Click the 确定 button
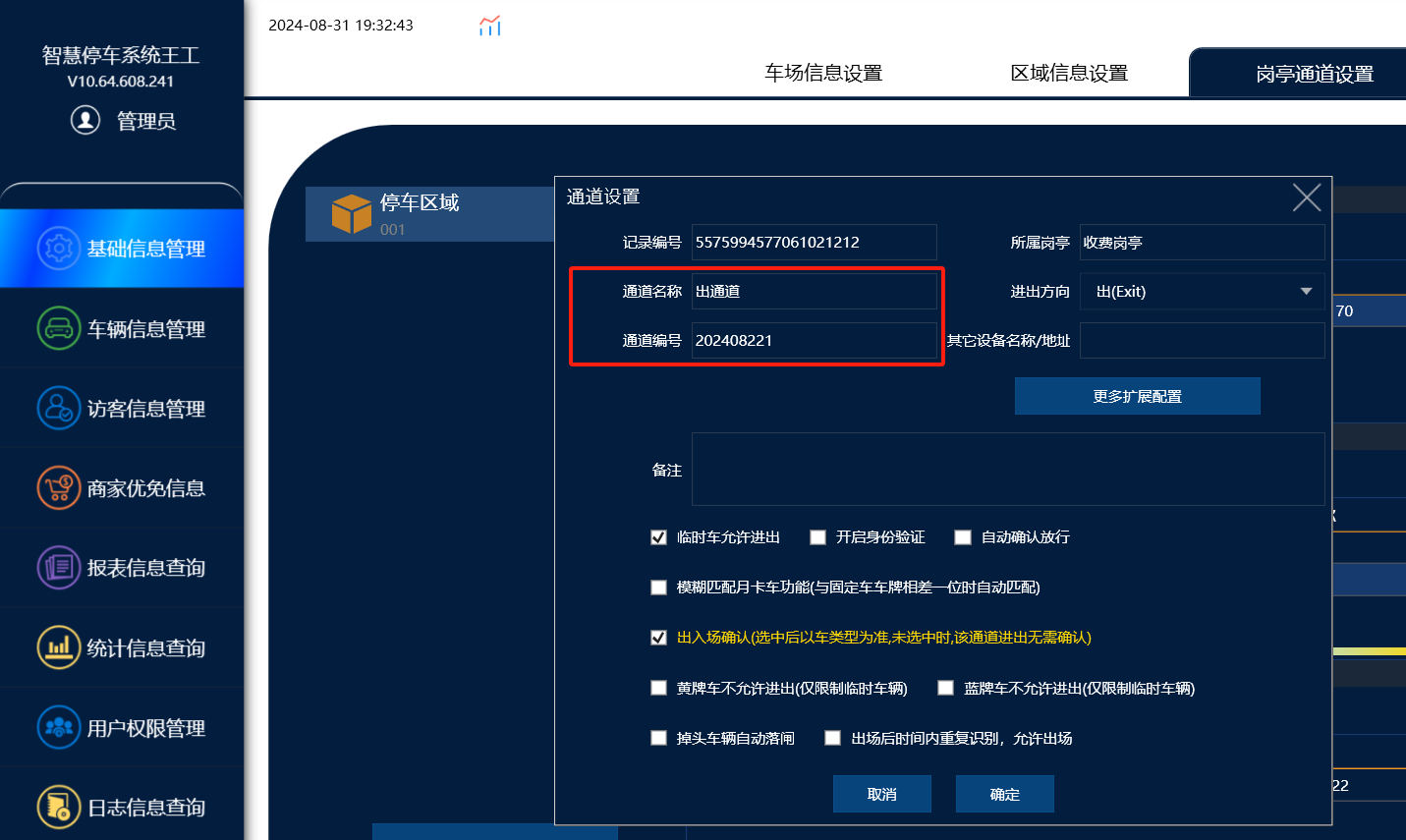This screenshot has width=1406, height=840. tap(1005, 794)
